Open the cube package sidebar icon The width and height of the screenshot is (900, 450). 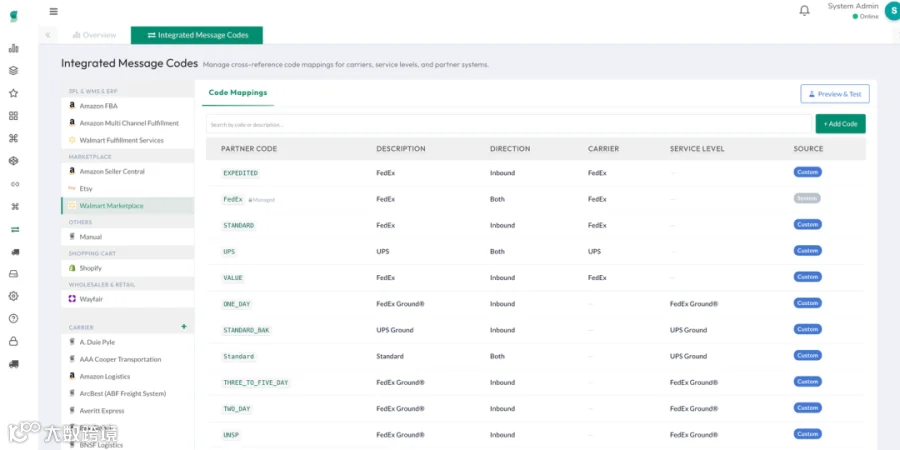point(14,161)
